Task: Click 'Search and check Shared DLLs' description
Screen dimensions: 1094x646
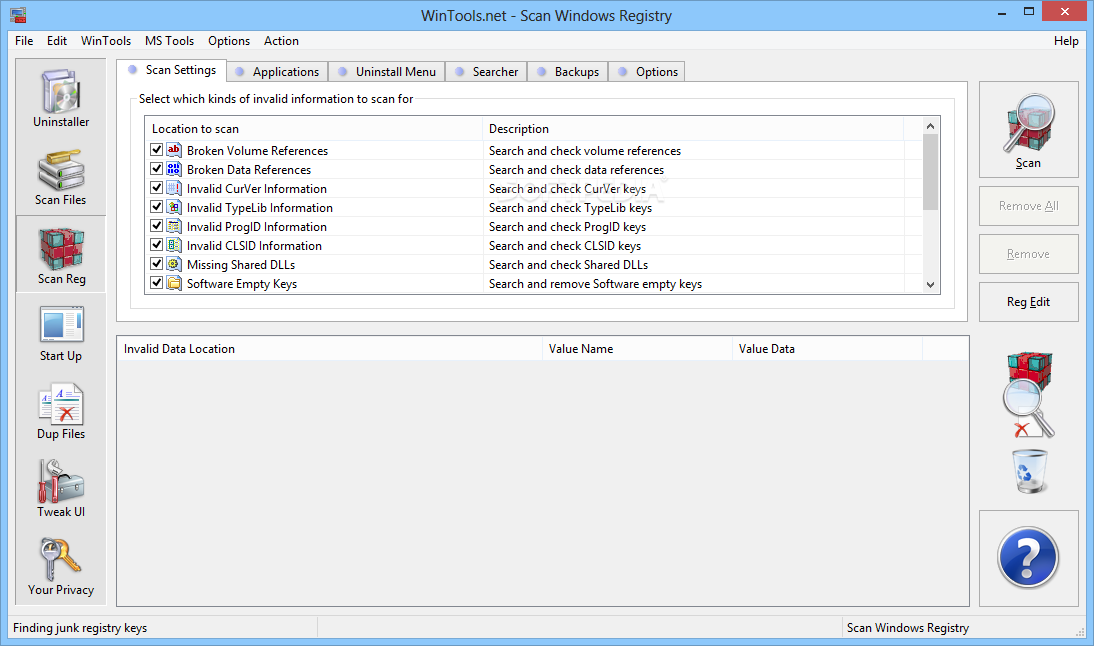Action: (568, 265)
